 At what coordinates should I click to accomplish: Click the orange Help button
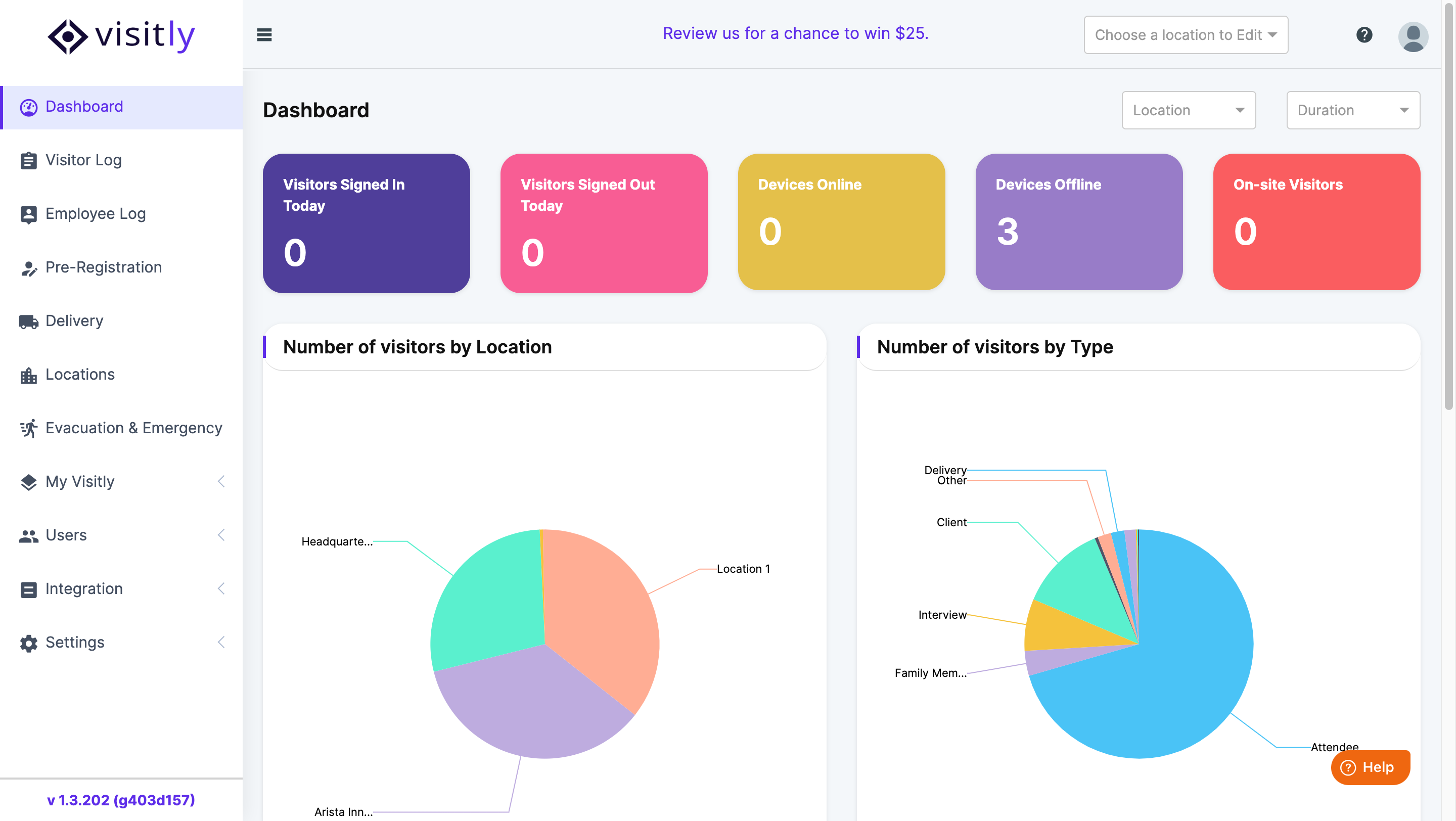(x=1370, y=767)
